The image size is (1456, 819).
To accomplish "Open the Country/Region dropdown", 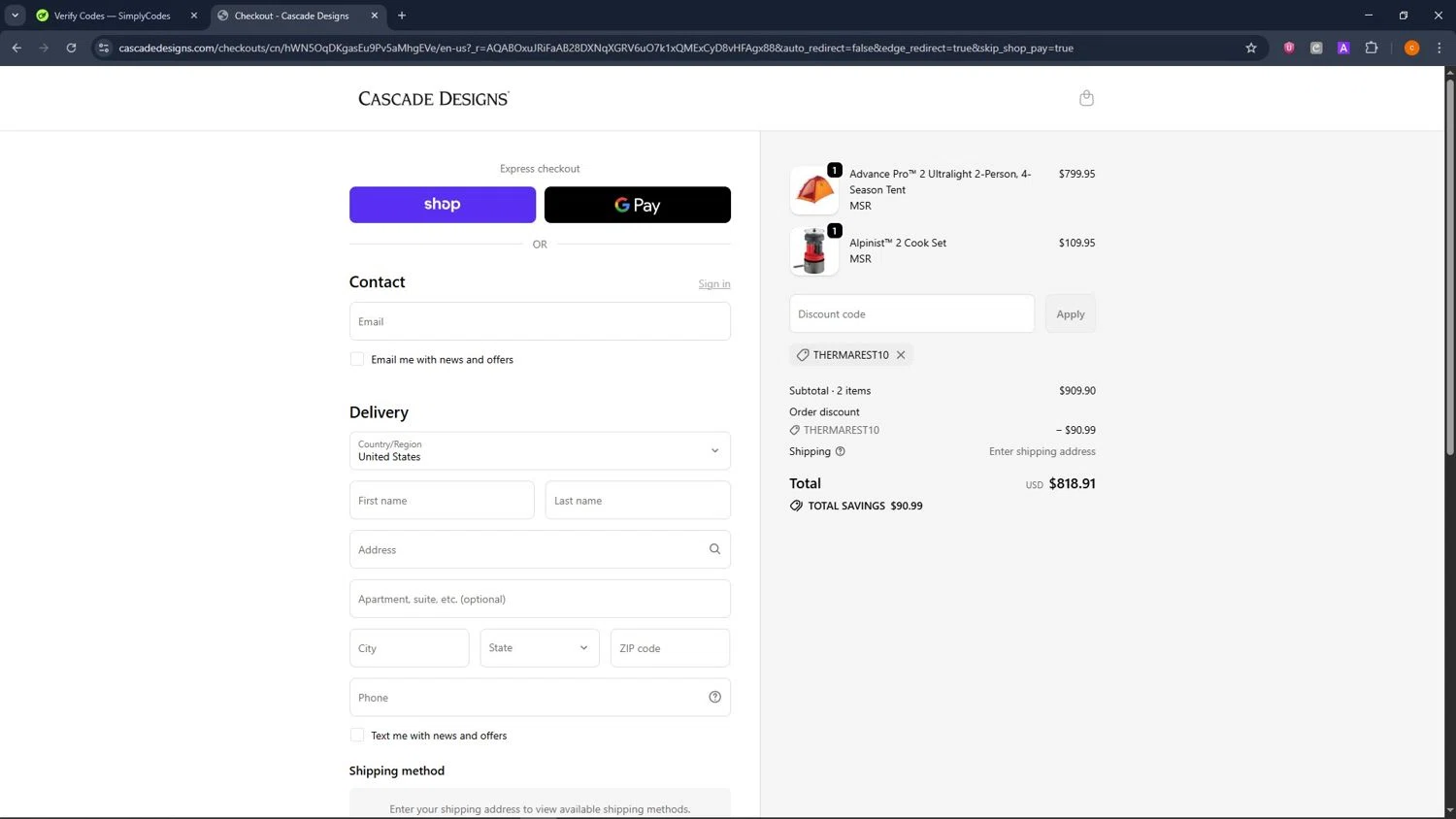I will click(540, 450).
